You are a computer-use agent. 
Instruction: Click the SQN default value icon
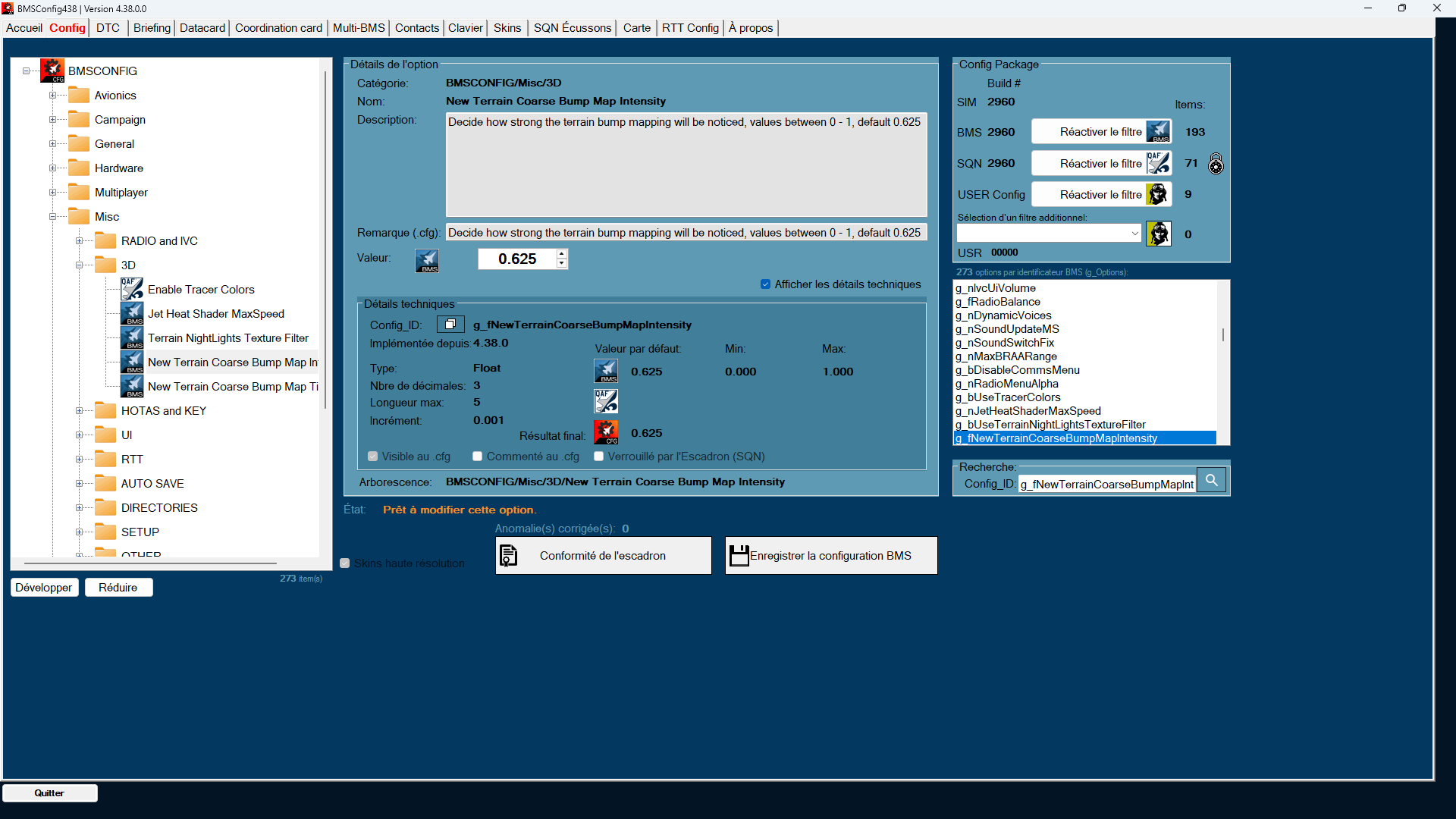(x=606, y=401)
